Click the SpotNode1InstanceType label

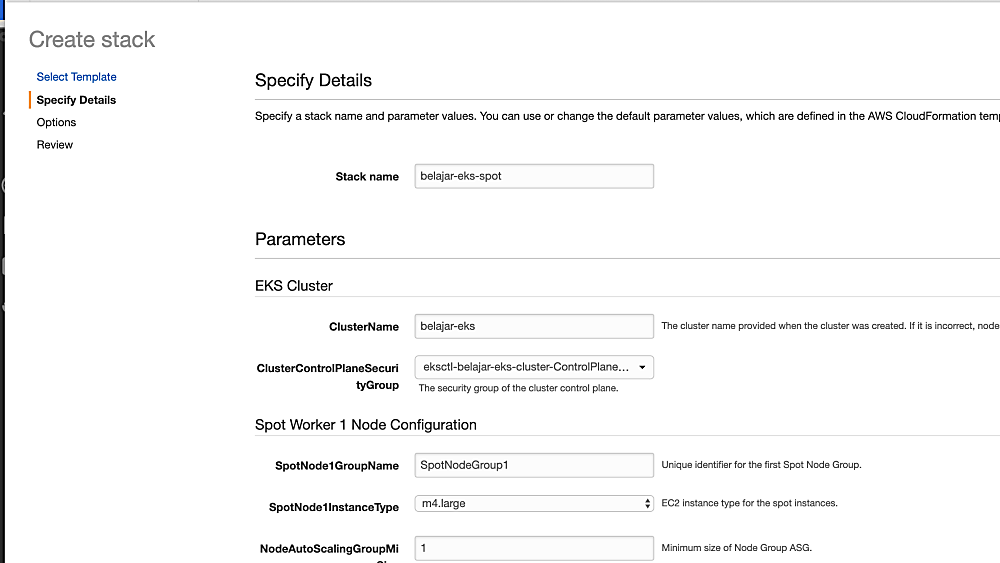(x=334, y=508)
